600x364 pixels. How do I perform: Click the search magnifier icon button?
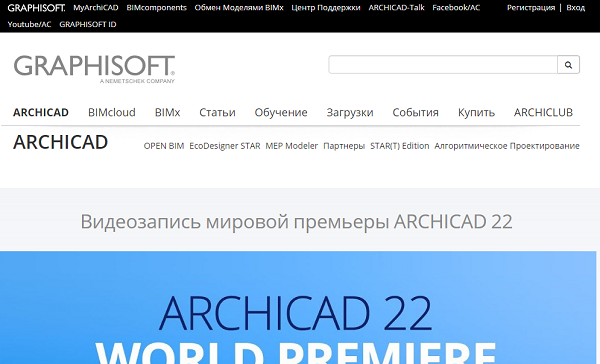pos(568,65)
